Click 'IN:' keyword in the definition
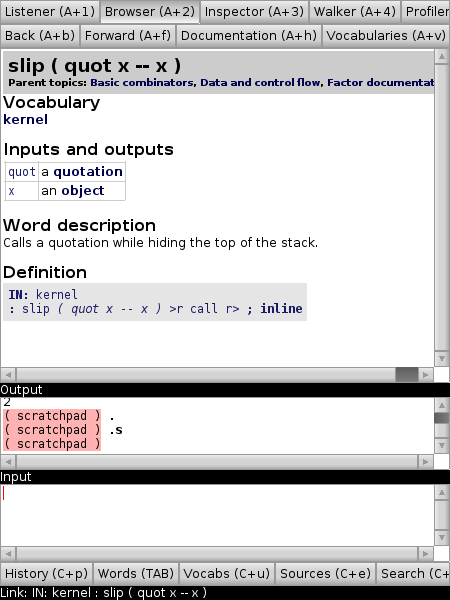The image size is (450, 600). click(x=18, y=295)
